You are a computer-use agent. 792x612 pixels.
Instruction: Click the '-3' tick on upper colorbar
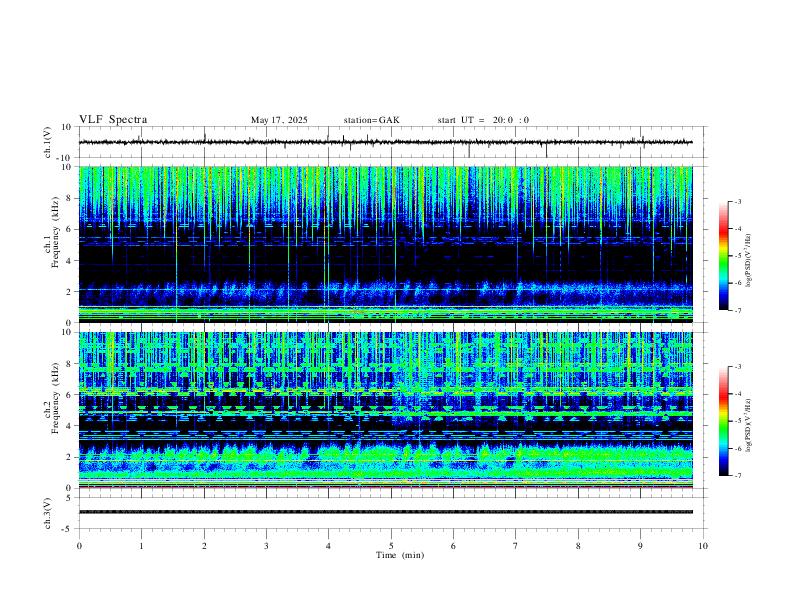point(738,201)
